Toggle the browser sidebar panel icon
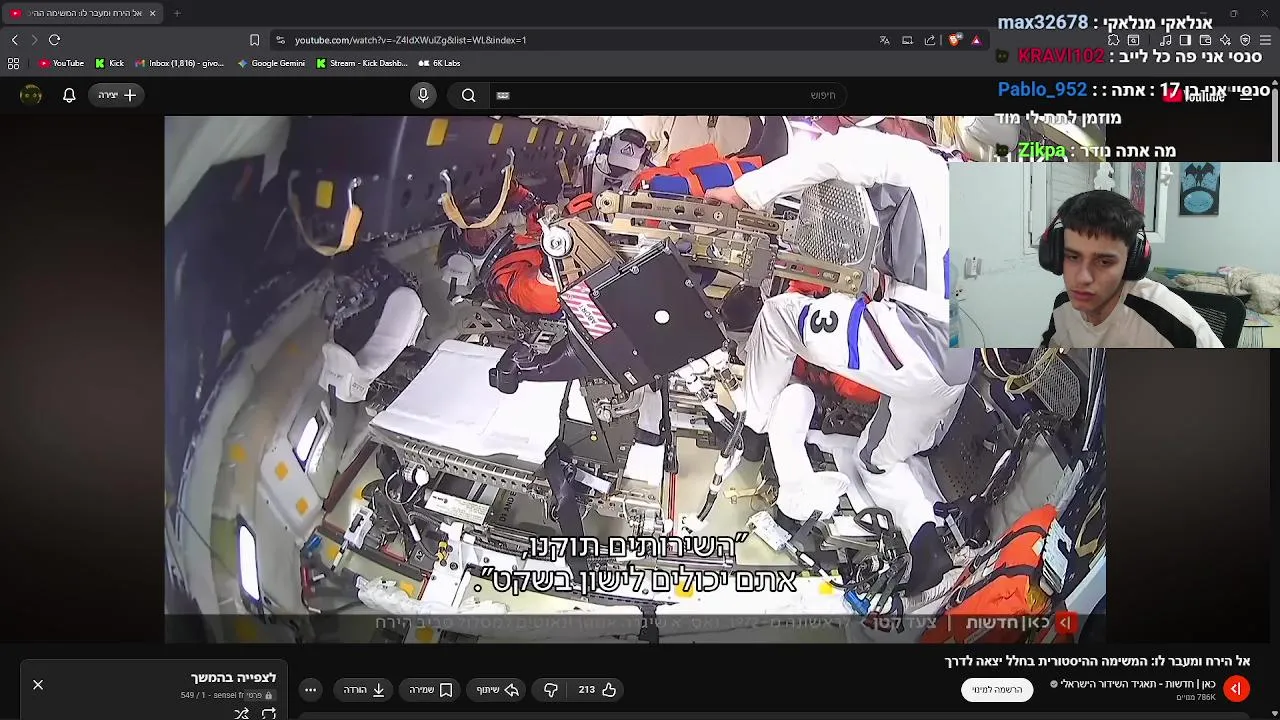Image resolution: width=1280 pixels, height=720 pixels. click(x=1185, y=40)
